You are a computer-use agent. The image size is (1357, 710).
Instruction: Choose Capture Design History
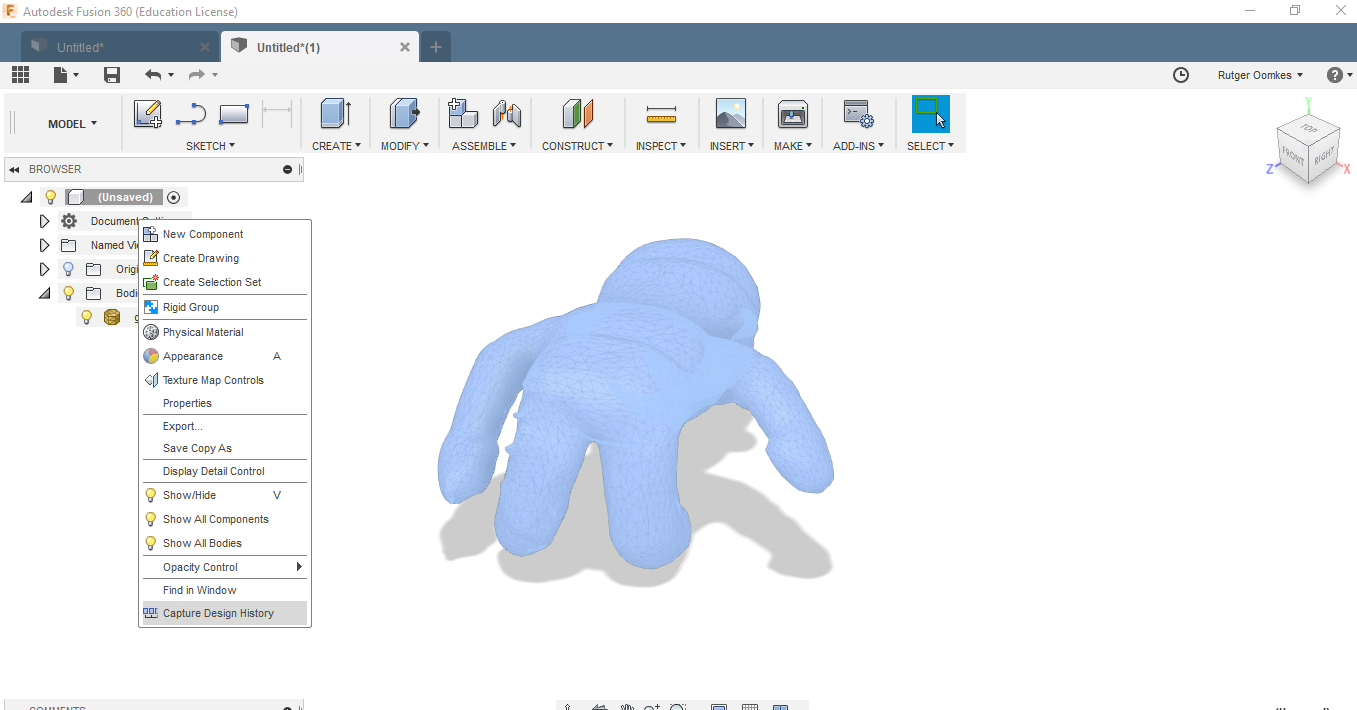point(225,613)
